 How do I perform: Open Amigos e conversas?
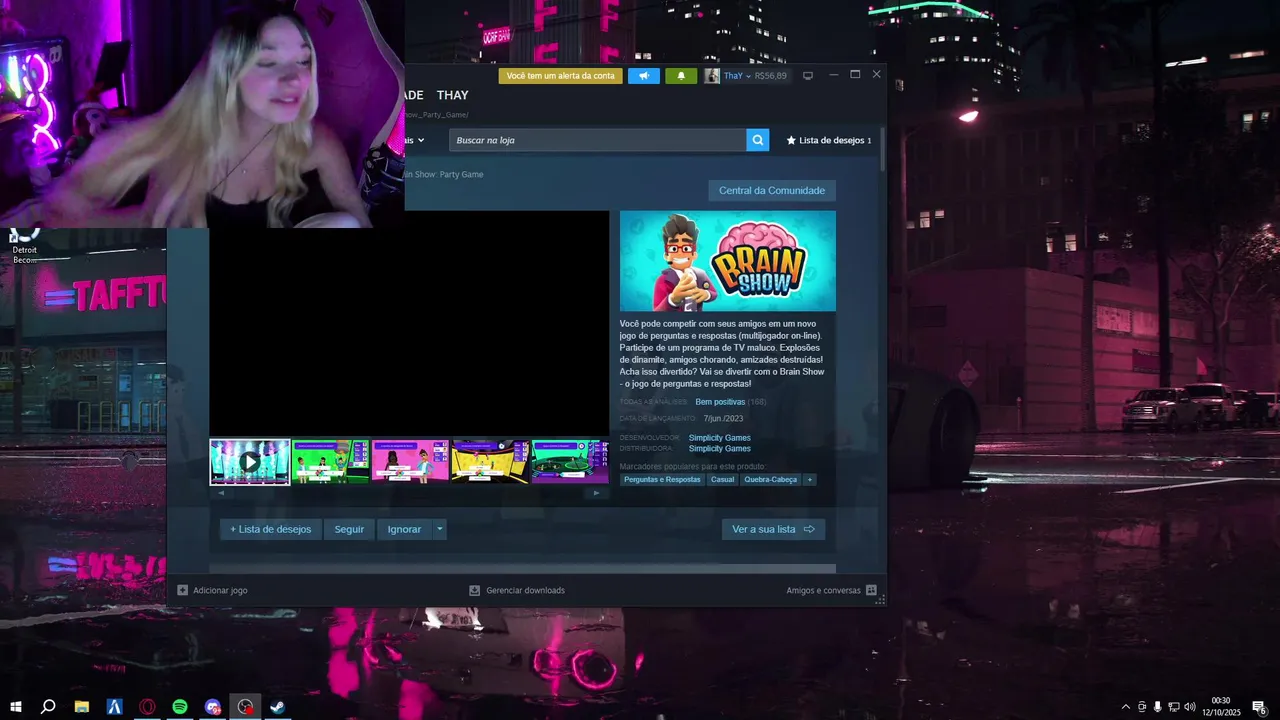[x=831, y=590]
